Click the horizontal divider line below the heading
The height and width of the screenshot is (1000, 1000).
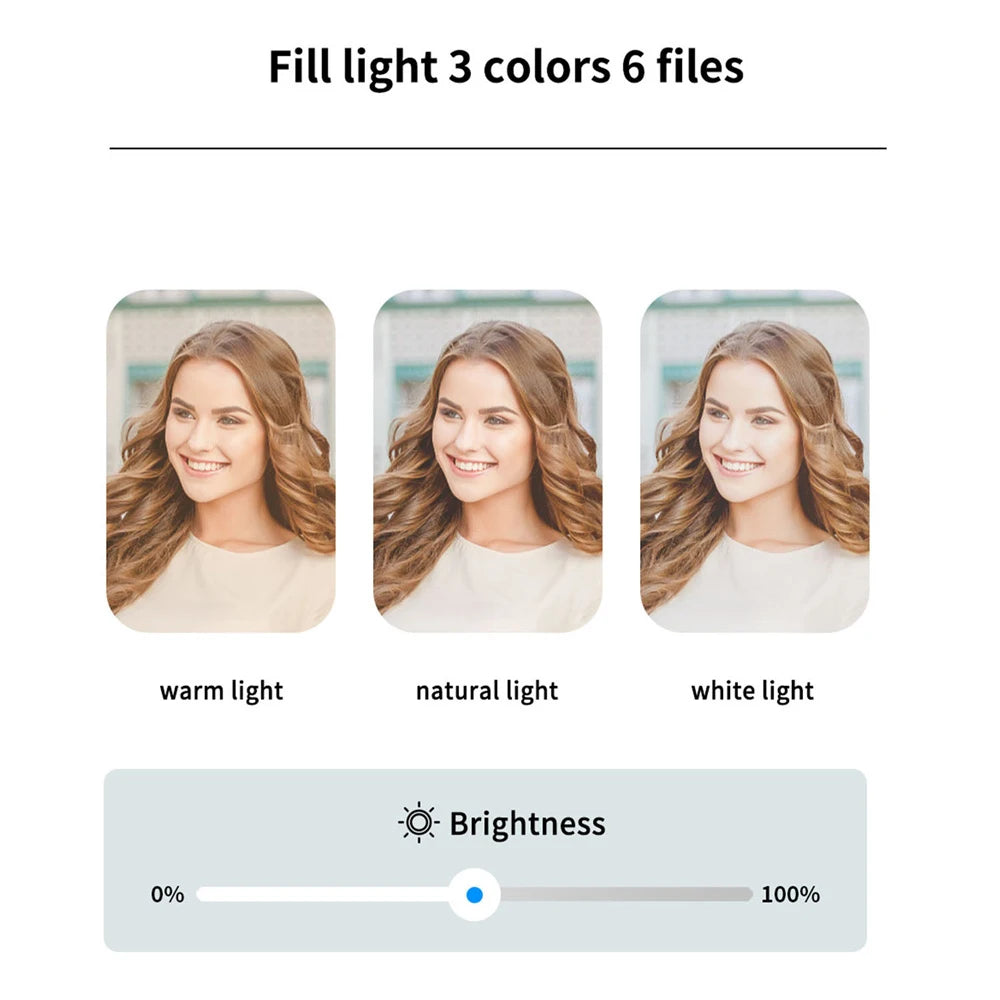(x=498, y=148)
